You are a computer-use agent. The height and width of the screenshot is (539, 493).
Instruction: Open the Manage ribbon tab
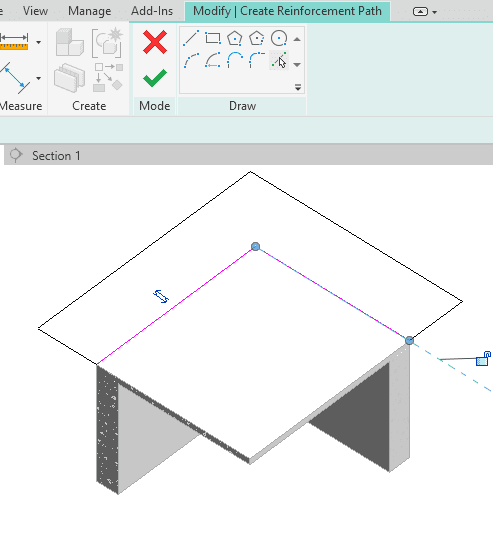coord(90,11)
